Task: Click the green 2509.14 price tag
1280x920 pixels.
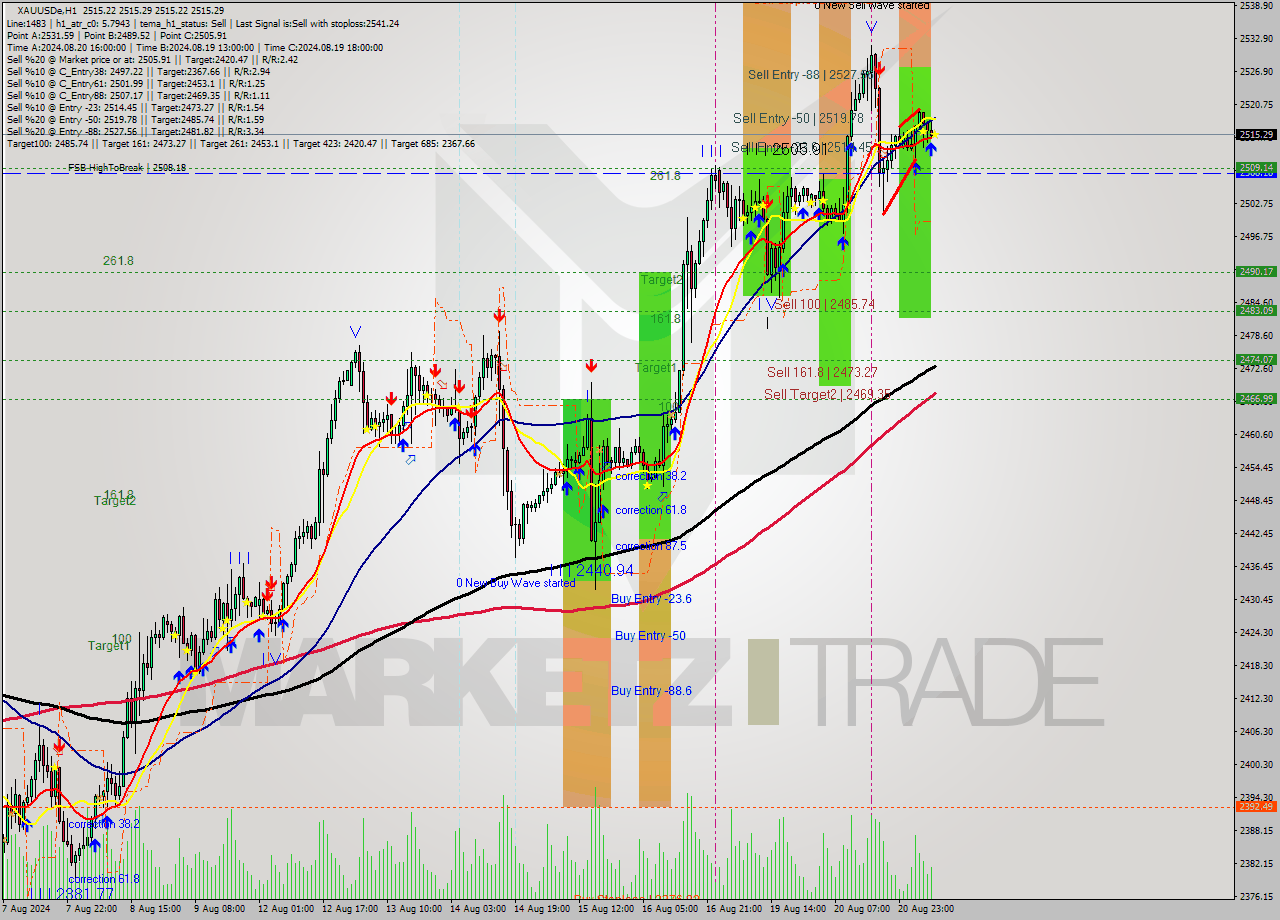Action: pos(1256,167)
